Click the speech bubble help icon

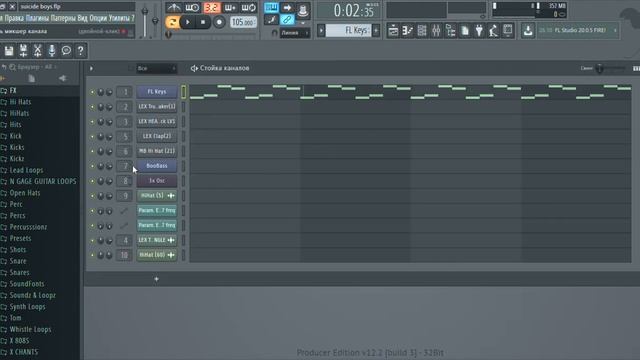pyautogui.click(x=66, y=51)
